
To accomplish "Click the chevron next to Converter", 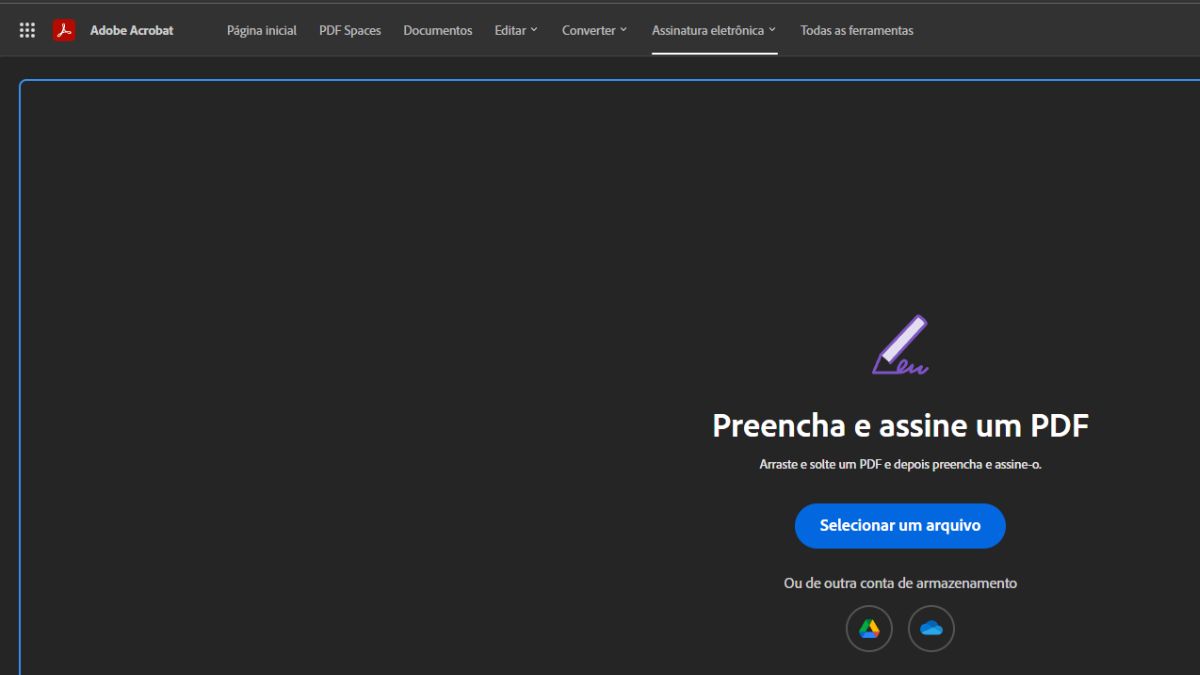I will click(x=624, y=30).
